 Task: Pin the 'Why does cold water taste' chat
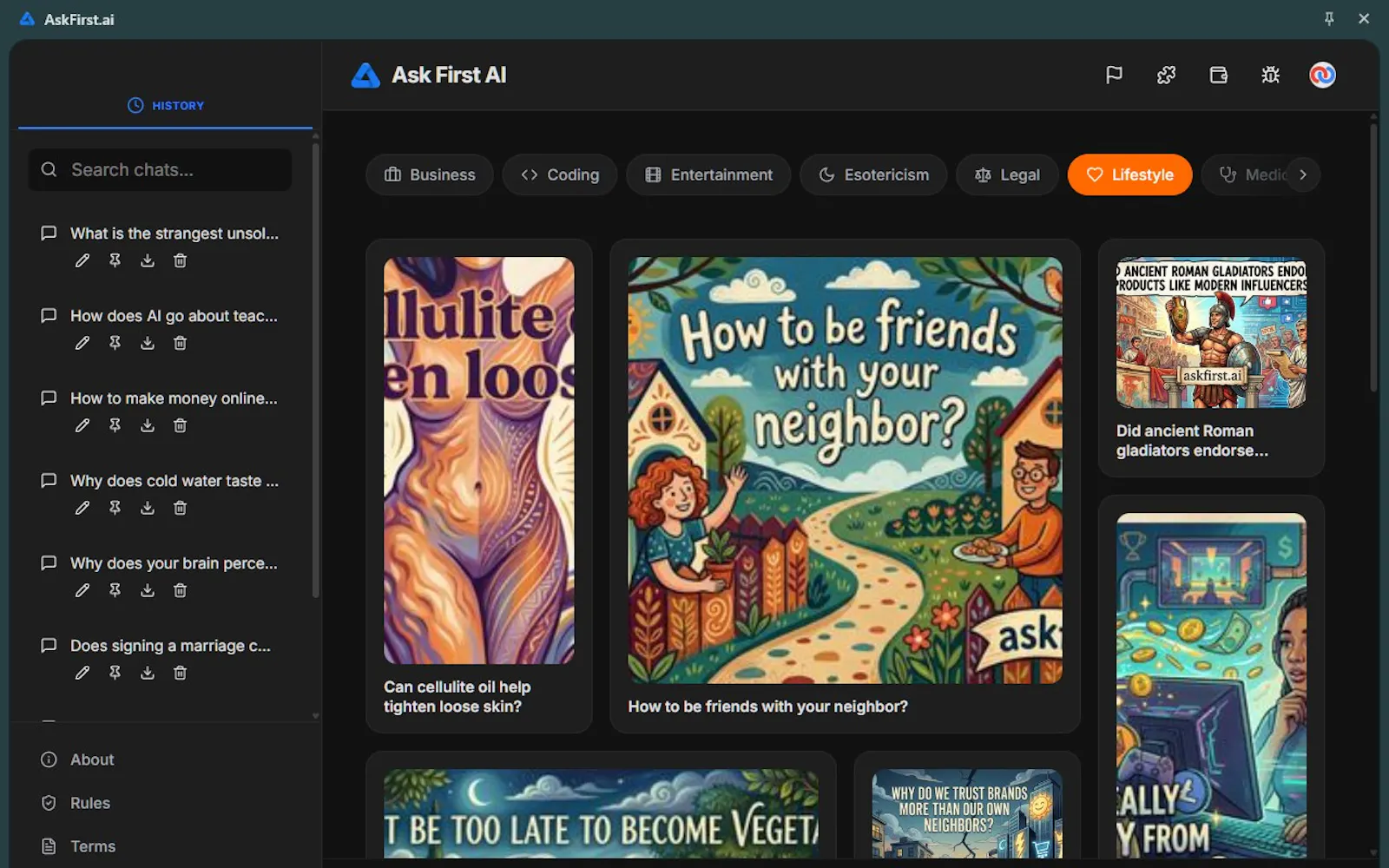pos(115,508)
